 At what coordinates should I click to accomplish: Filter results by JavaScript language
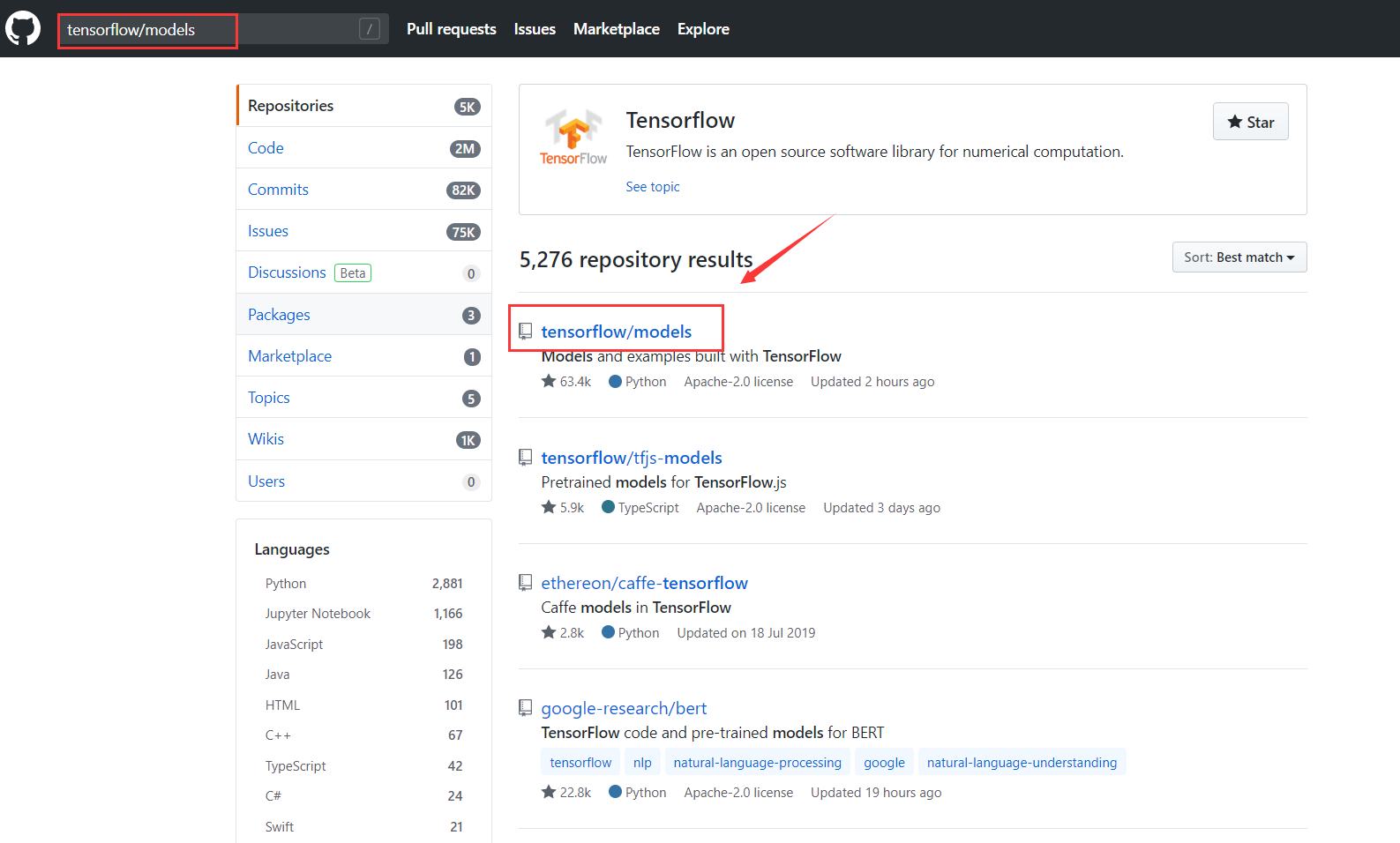click(x=363, y=645)
